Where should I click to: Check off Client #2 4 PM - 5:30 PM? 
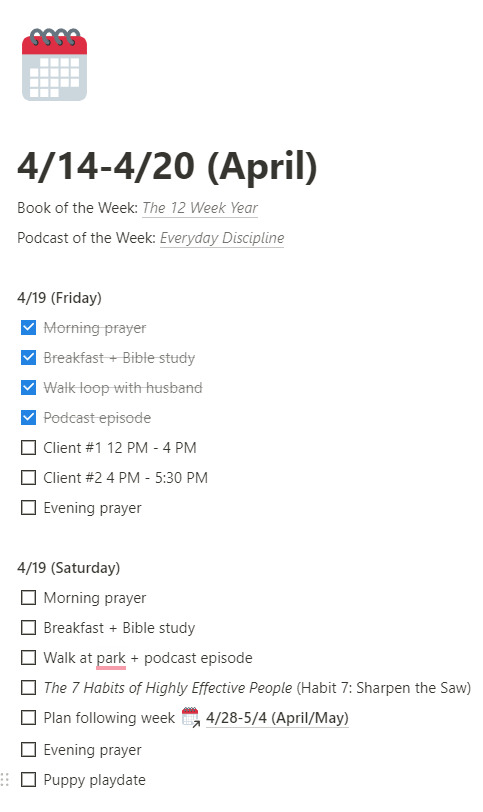click(x=28, y=477)
